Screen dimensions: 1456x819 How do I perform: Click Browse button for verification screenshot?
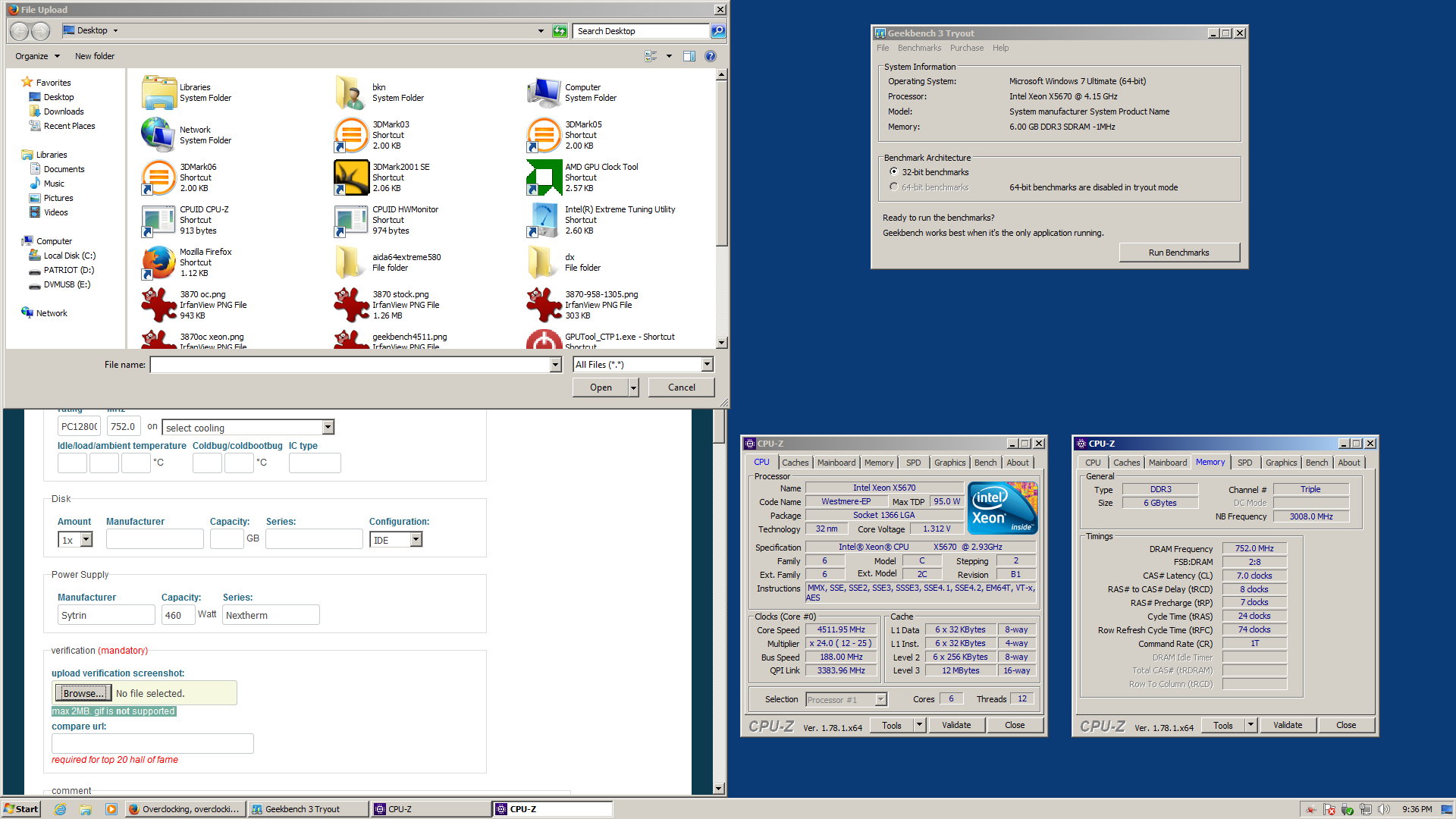point(83,693)
